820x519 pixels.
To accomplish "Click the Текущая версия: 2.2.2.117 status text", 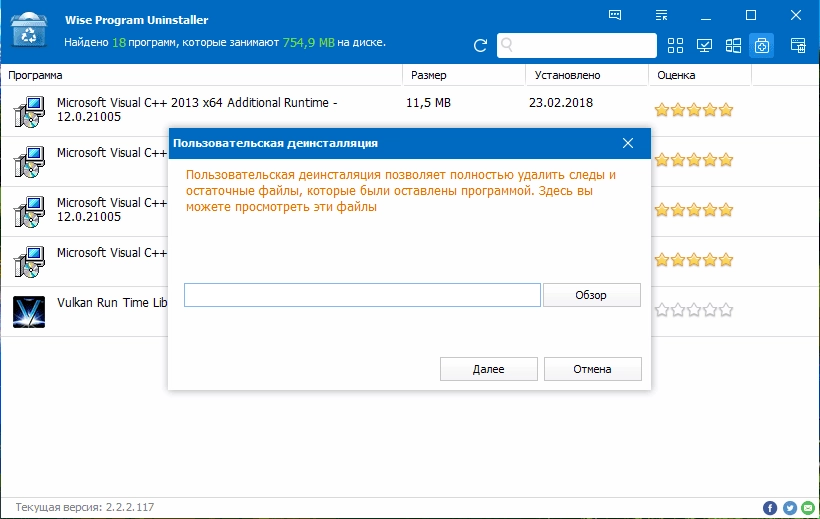I will (x=85, y=507).
